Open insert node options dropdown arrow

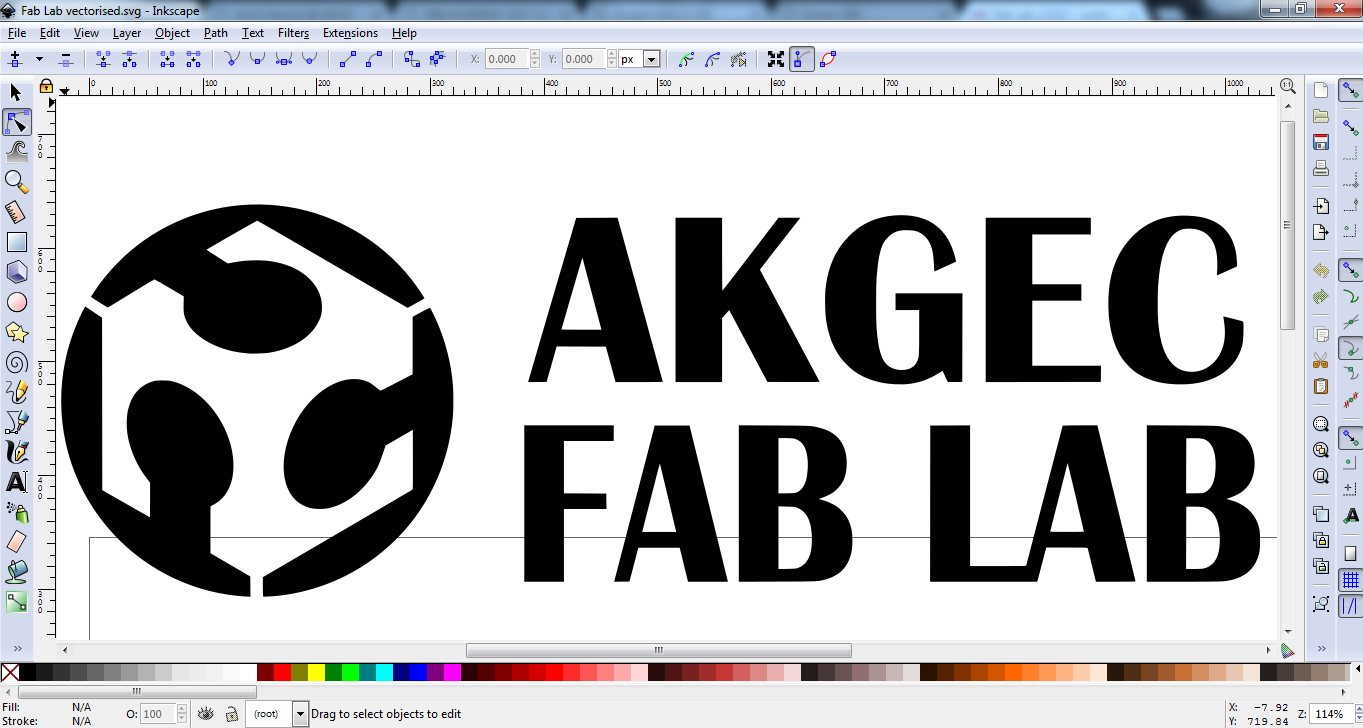pyautogui.click(x=39, y=59)
